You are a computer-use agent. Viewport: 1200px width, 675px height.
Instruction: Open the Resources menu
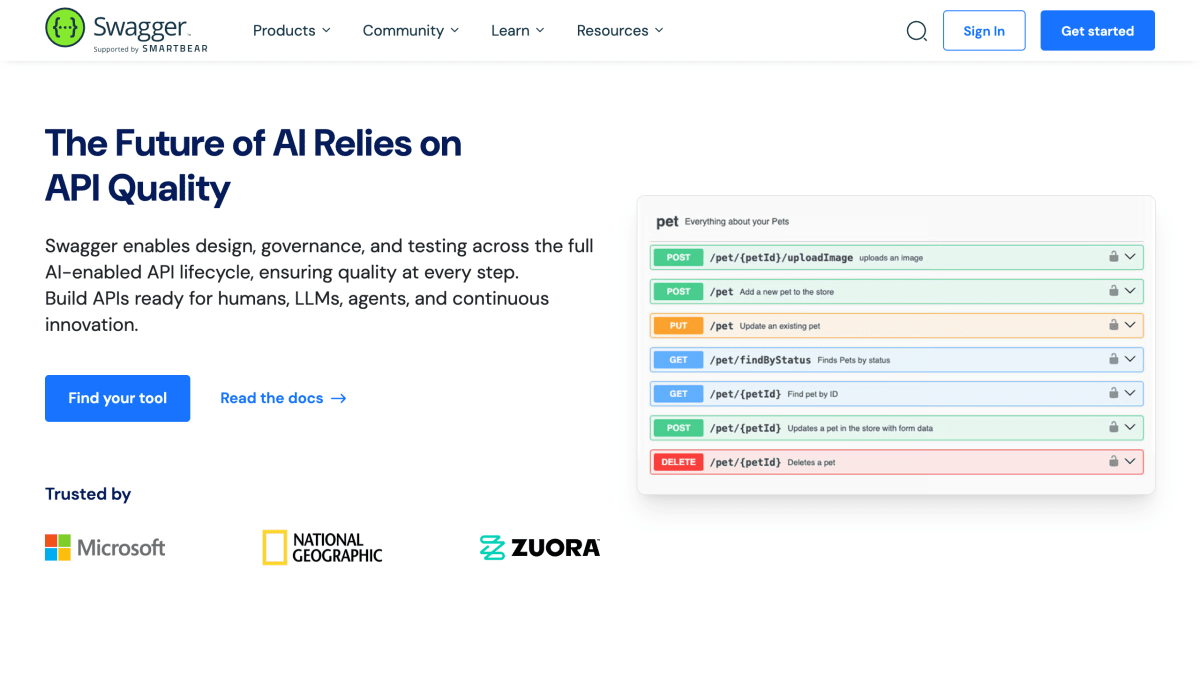tap(620, 31)
